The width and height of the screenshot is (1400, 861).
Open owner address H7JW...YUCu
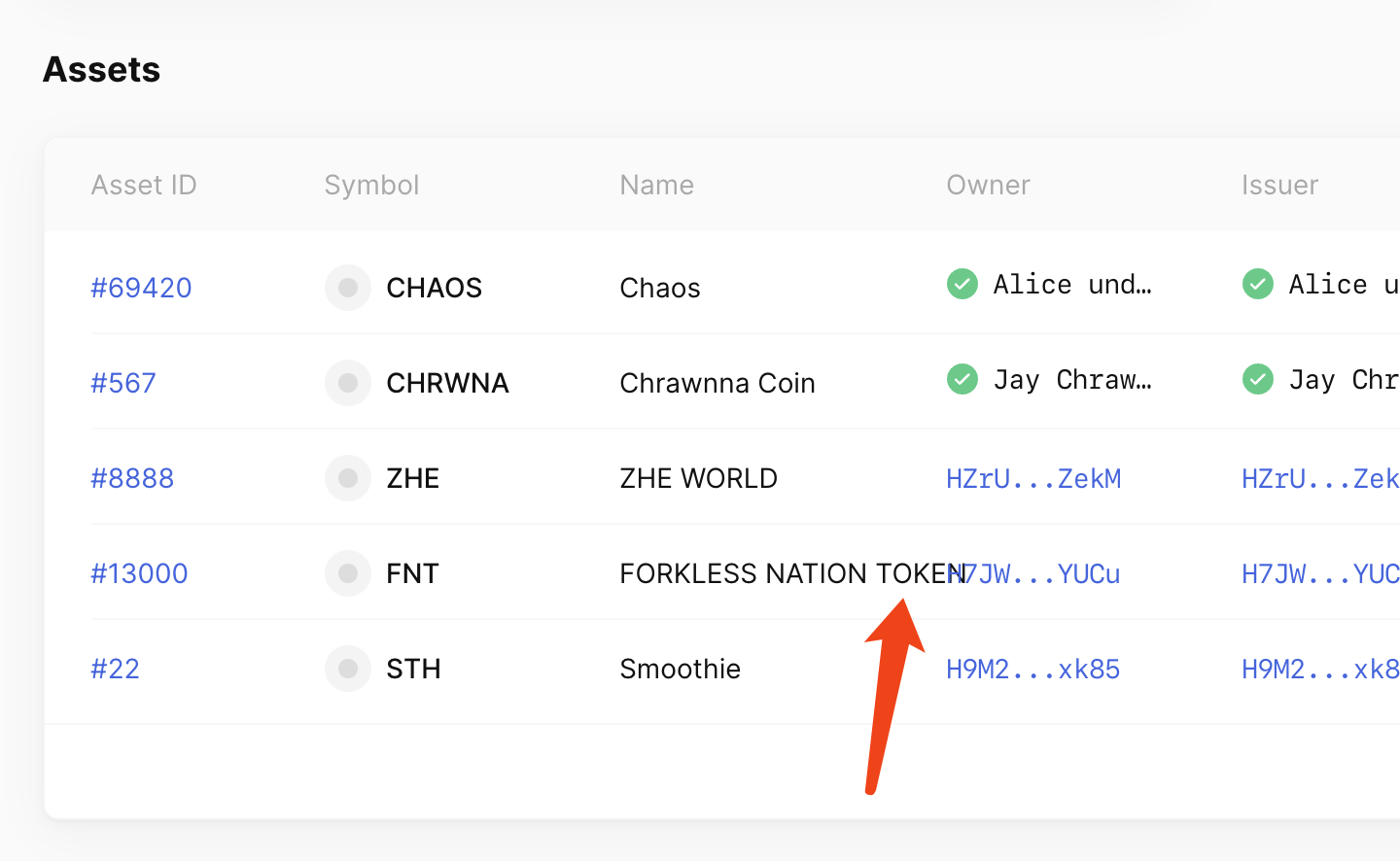pyautogui.click(x=1033, y=573)
